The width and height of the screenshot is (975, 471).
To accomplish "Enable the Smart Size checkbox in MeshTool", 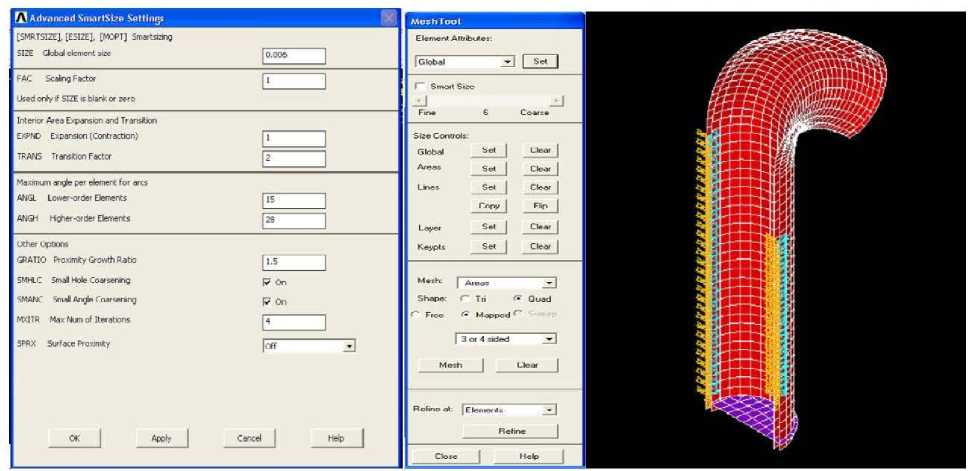I will [x=421, y=86].
